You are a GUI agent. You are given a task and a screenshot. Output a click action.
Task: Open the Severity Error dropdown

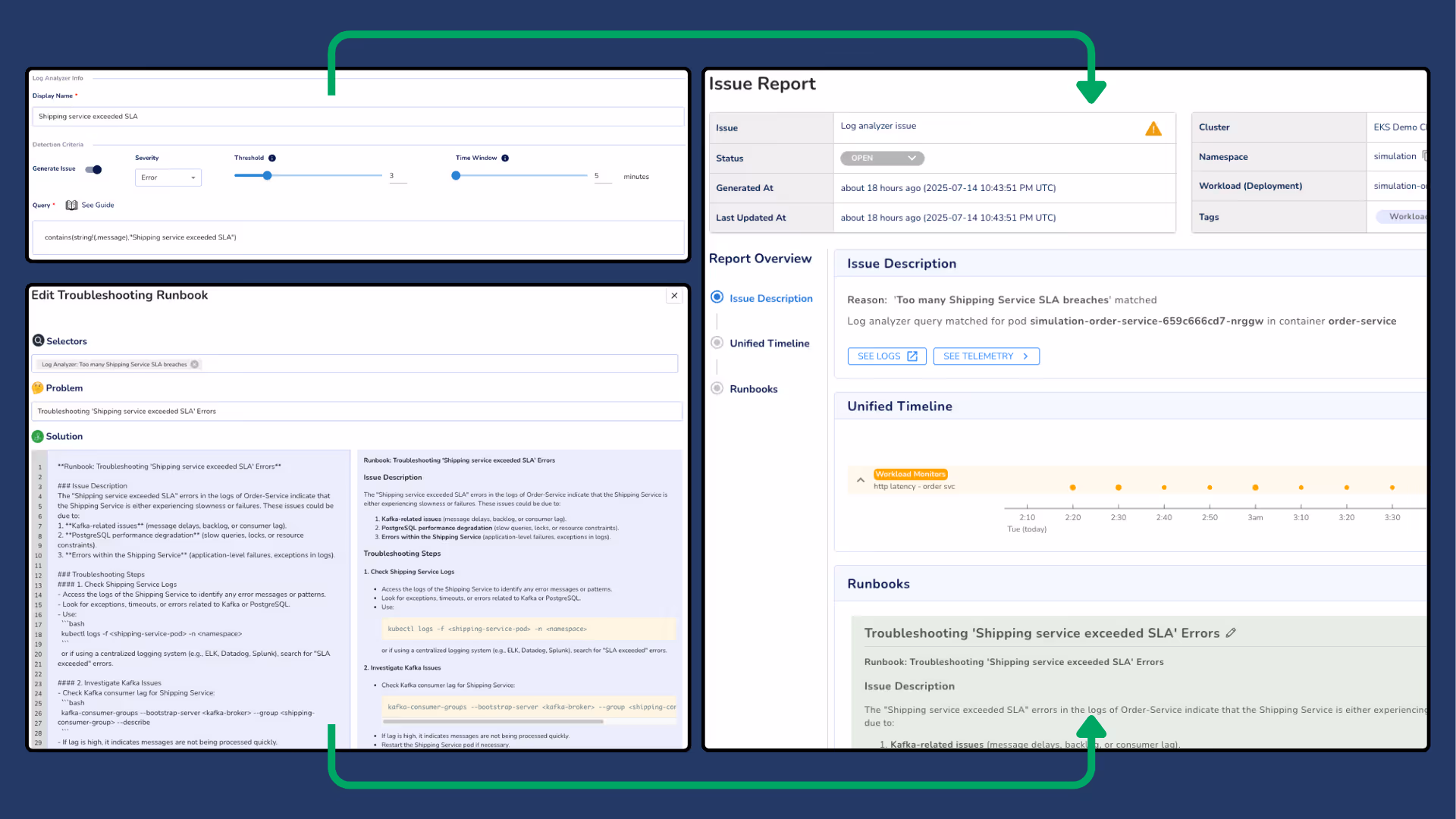point(168,177)
